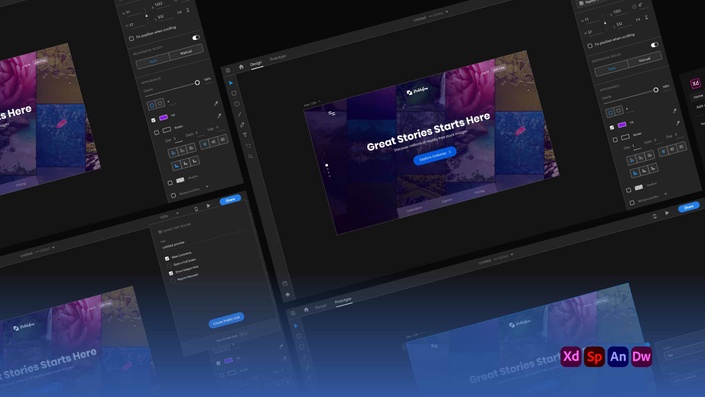
Task: Toggle the responsive resize switch in right panel
Action: (x=655, y=45)
